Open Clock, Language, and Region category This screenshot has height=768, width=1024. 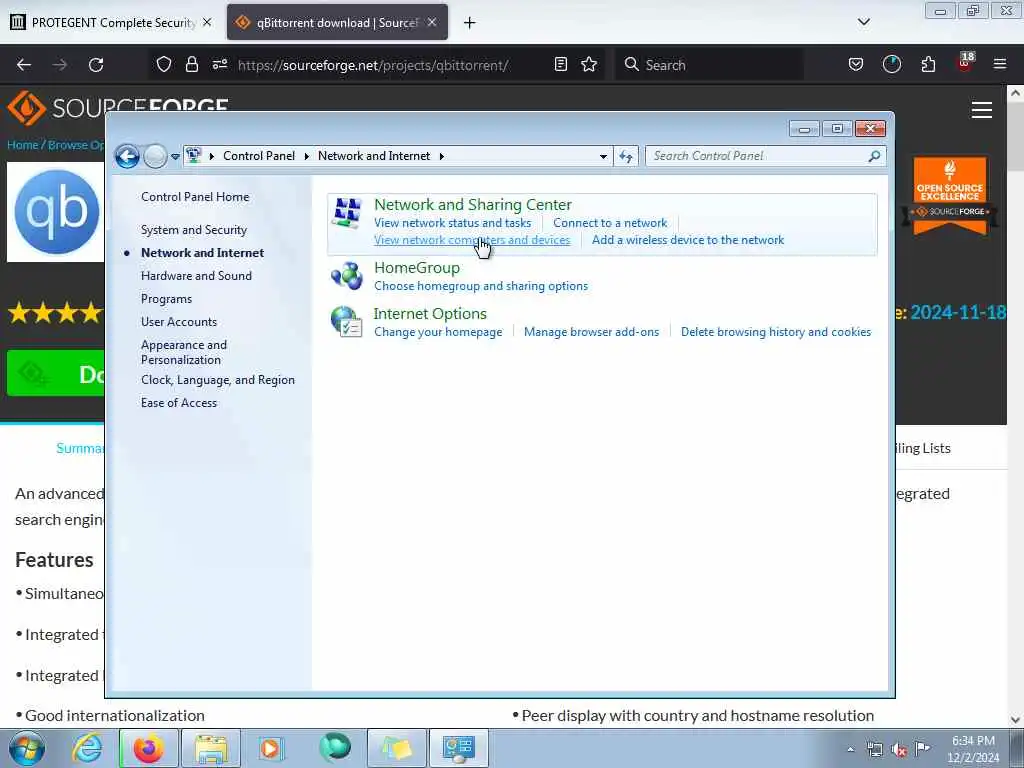[x=218, y=380]
